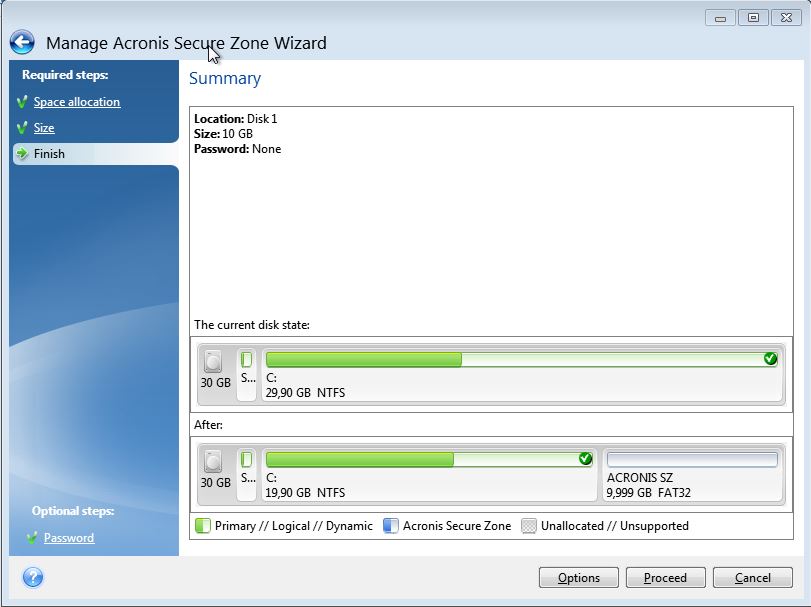The width and height of the screenshot is (811, 607).
Task: Click the 30 GB label in current disk state
Action: (216, 383)
